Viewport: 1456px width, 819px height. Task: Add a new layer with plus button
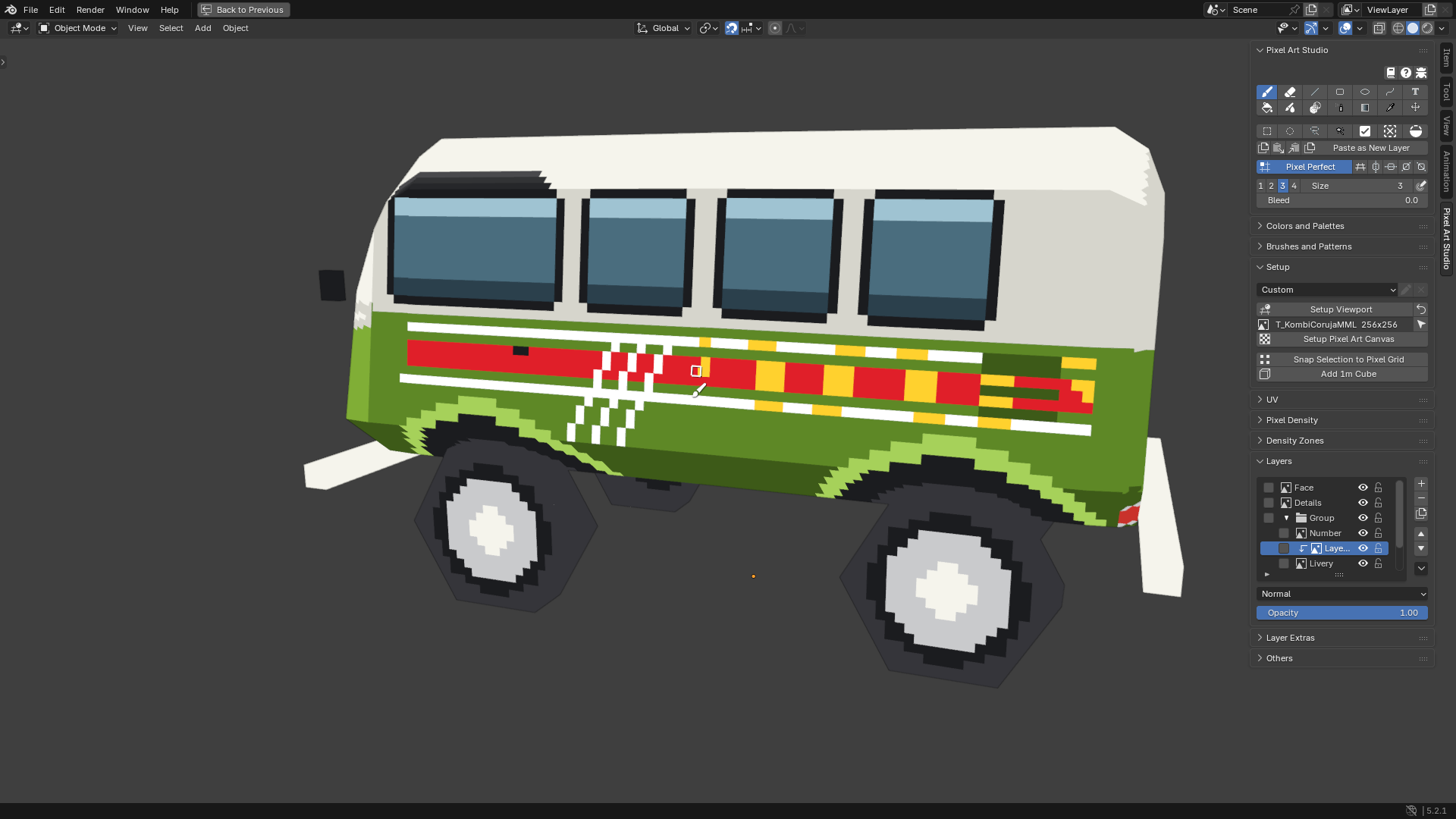1421,484
